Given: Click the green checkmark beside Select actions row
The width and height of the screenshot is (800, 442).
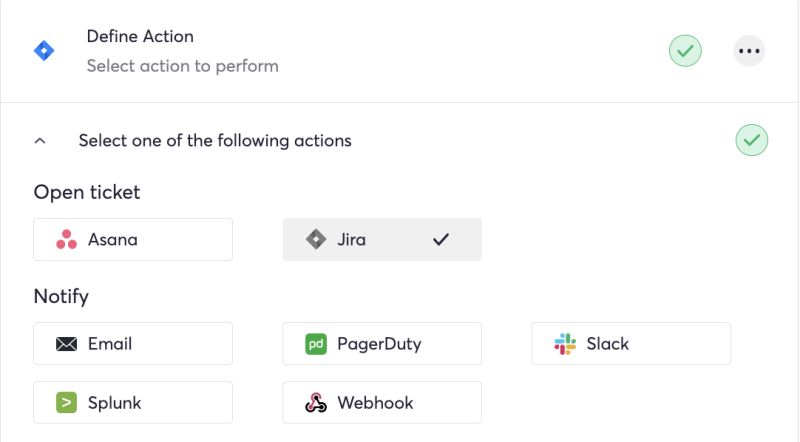Looking at the screenshot, I should (x=752, y=140).
